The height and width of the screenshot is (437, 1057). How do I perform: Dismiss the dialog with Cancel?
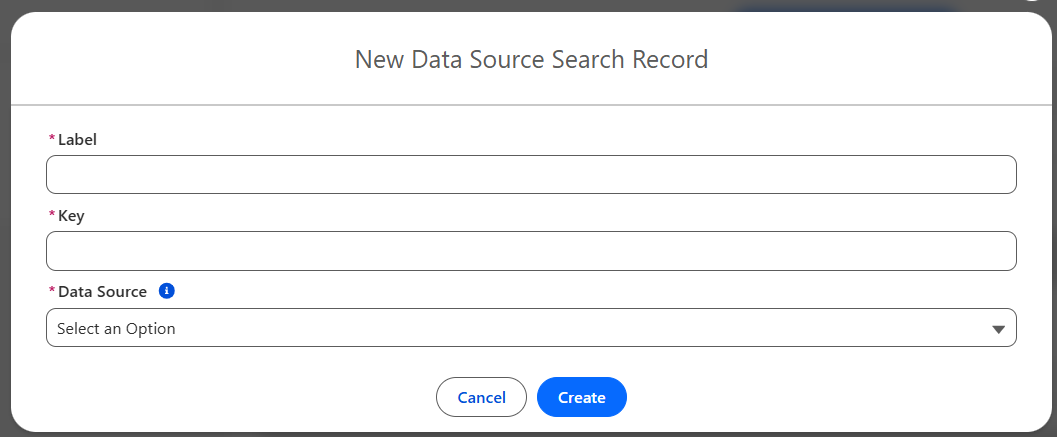point(481,397)
